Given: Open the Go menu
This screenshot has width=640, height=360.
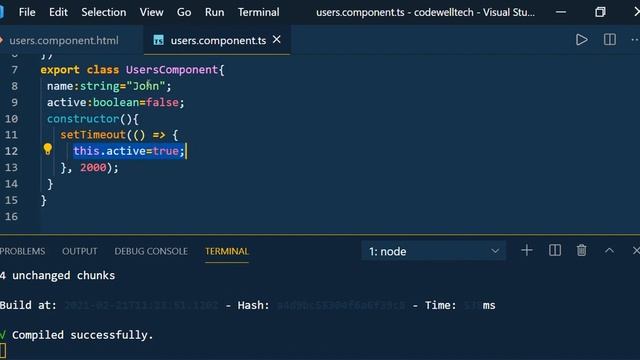Looking at the screenshot, I should pos(184,12).
